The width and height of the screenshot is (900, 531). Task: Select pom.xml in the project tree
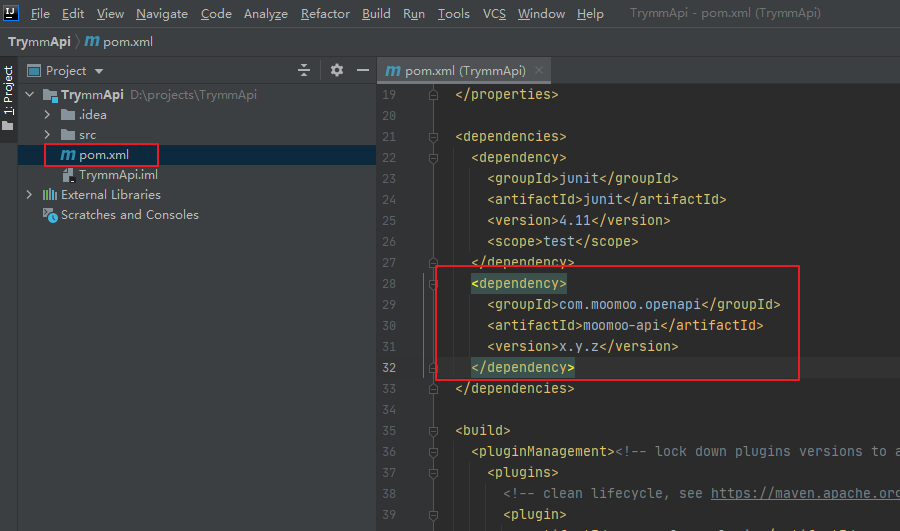[x=104, y=155]
